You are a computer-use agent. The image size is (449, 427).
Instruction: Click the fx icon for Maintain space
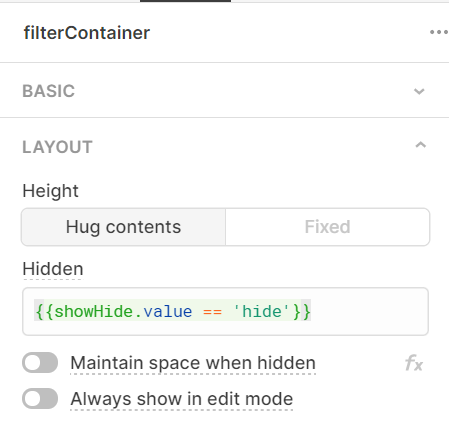coord(414,363)
